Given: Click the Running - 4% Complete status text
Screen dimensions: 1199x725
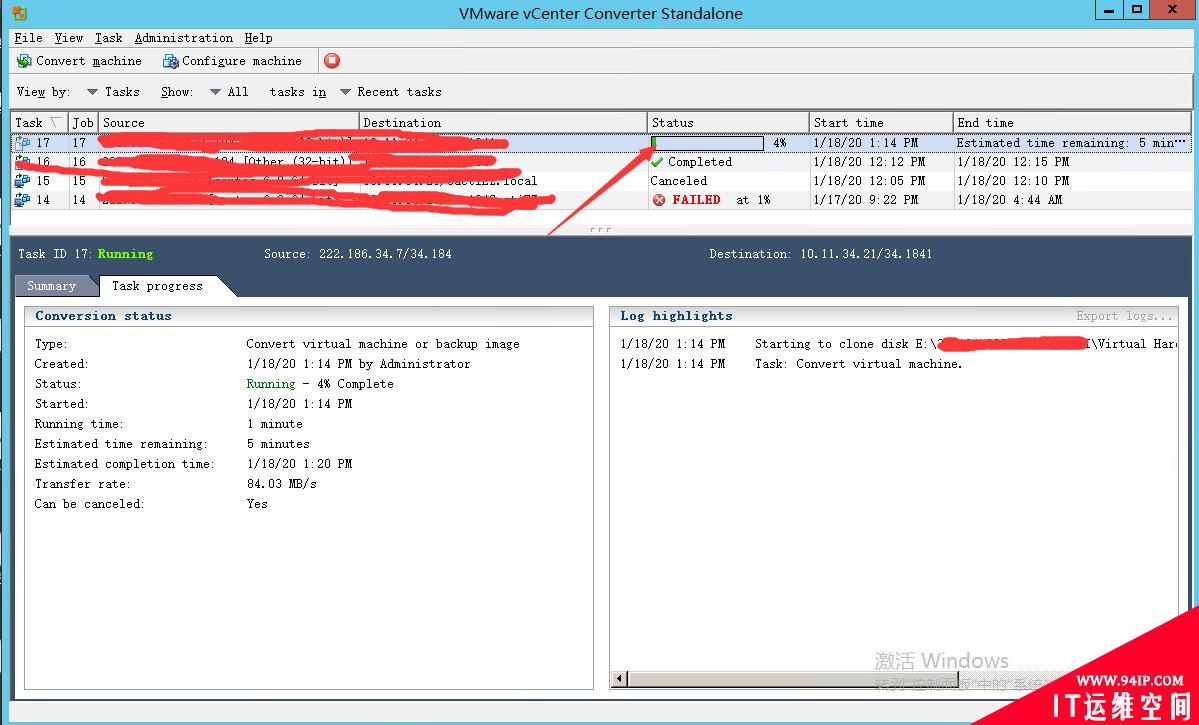Looking at the screenshot, I should click(320, 384).
